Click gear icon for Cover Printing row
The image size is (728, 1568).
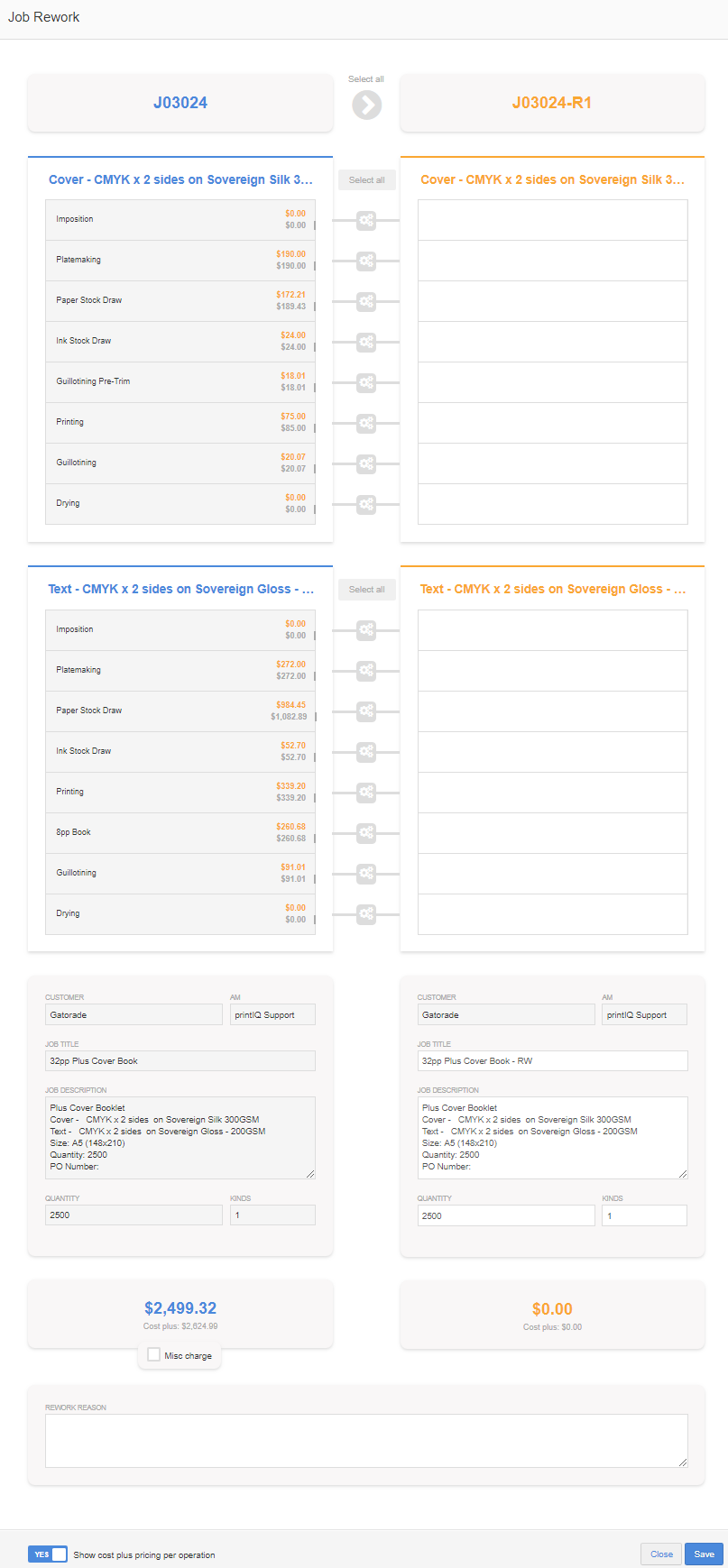point(366,423)
